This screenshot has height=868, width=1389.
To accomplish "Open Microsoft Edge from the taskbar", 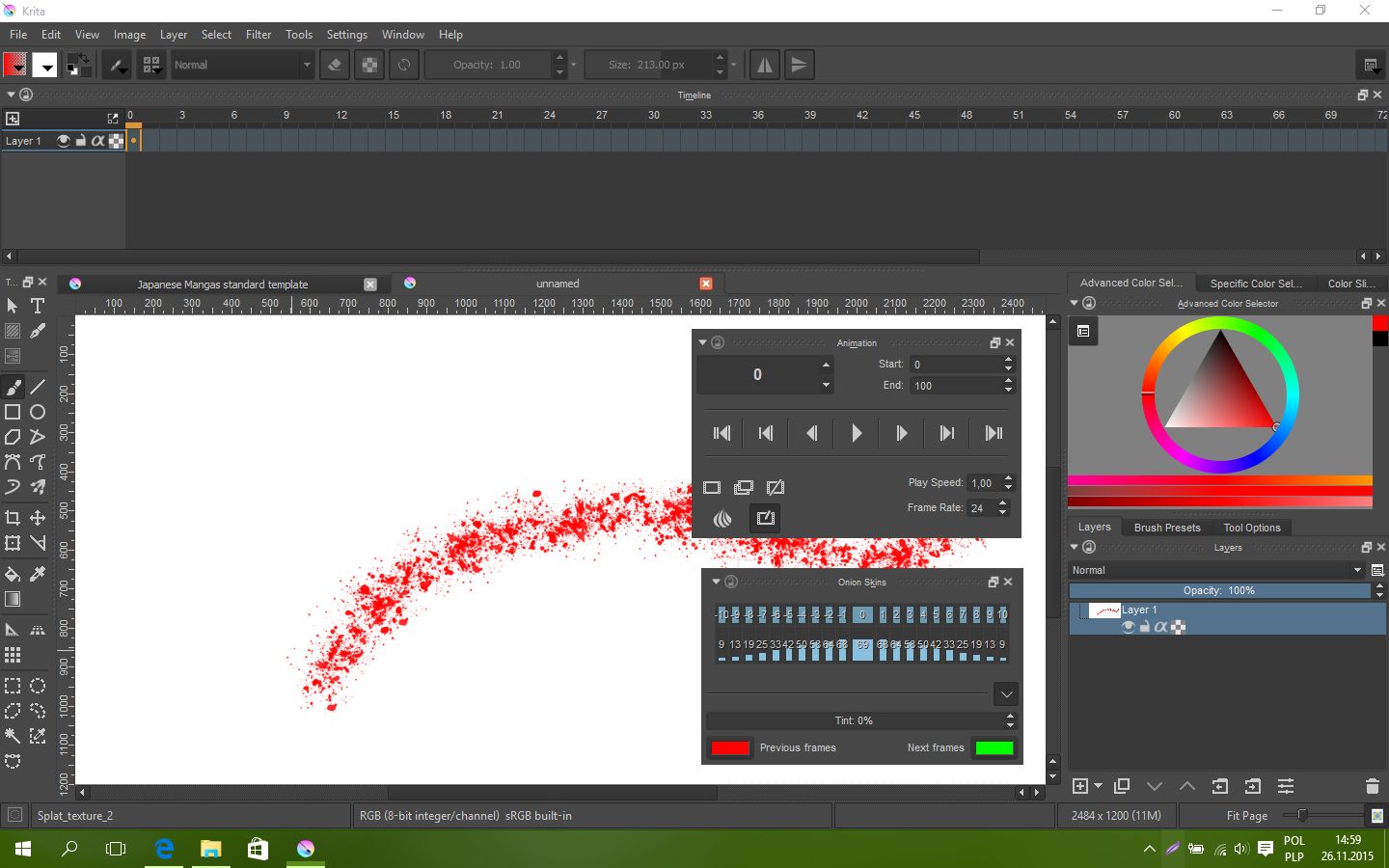I will click(164, 849).
